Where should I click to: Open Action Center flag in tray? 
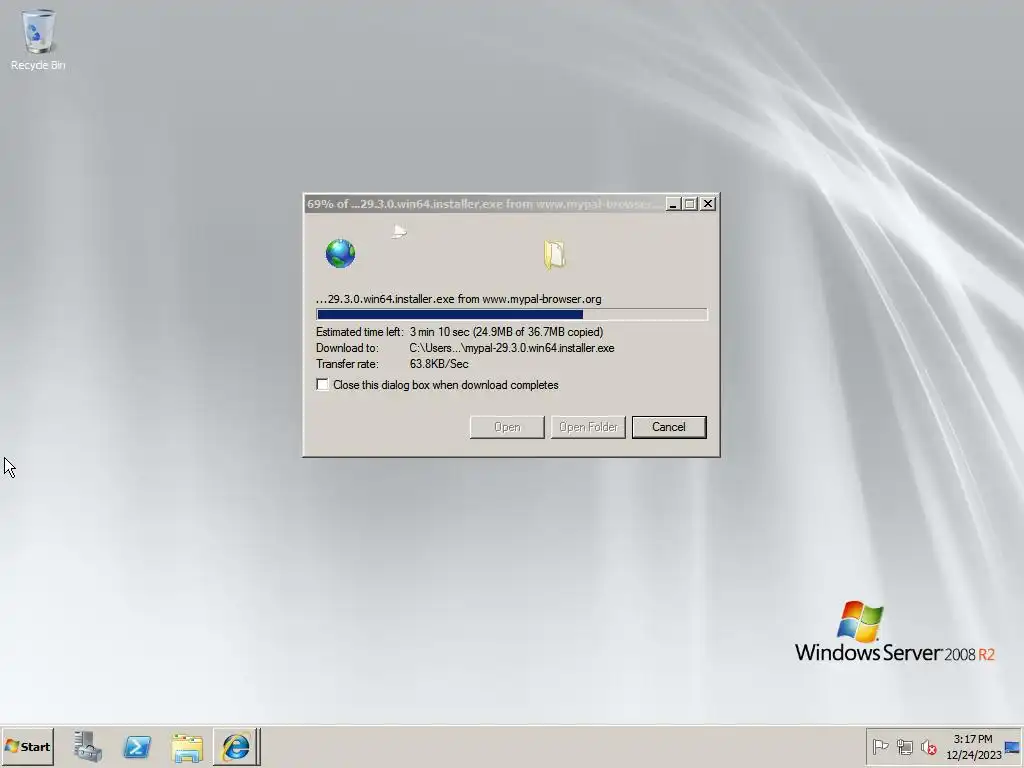(x=880, y=746)
